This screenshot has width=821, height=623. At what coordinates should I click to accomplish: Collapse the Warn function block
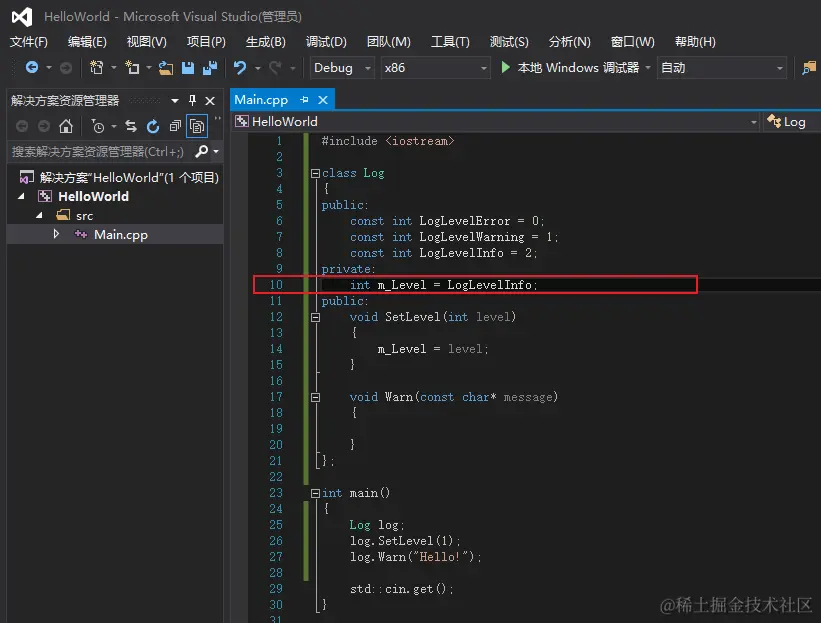315,397
